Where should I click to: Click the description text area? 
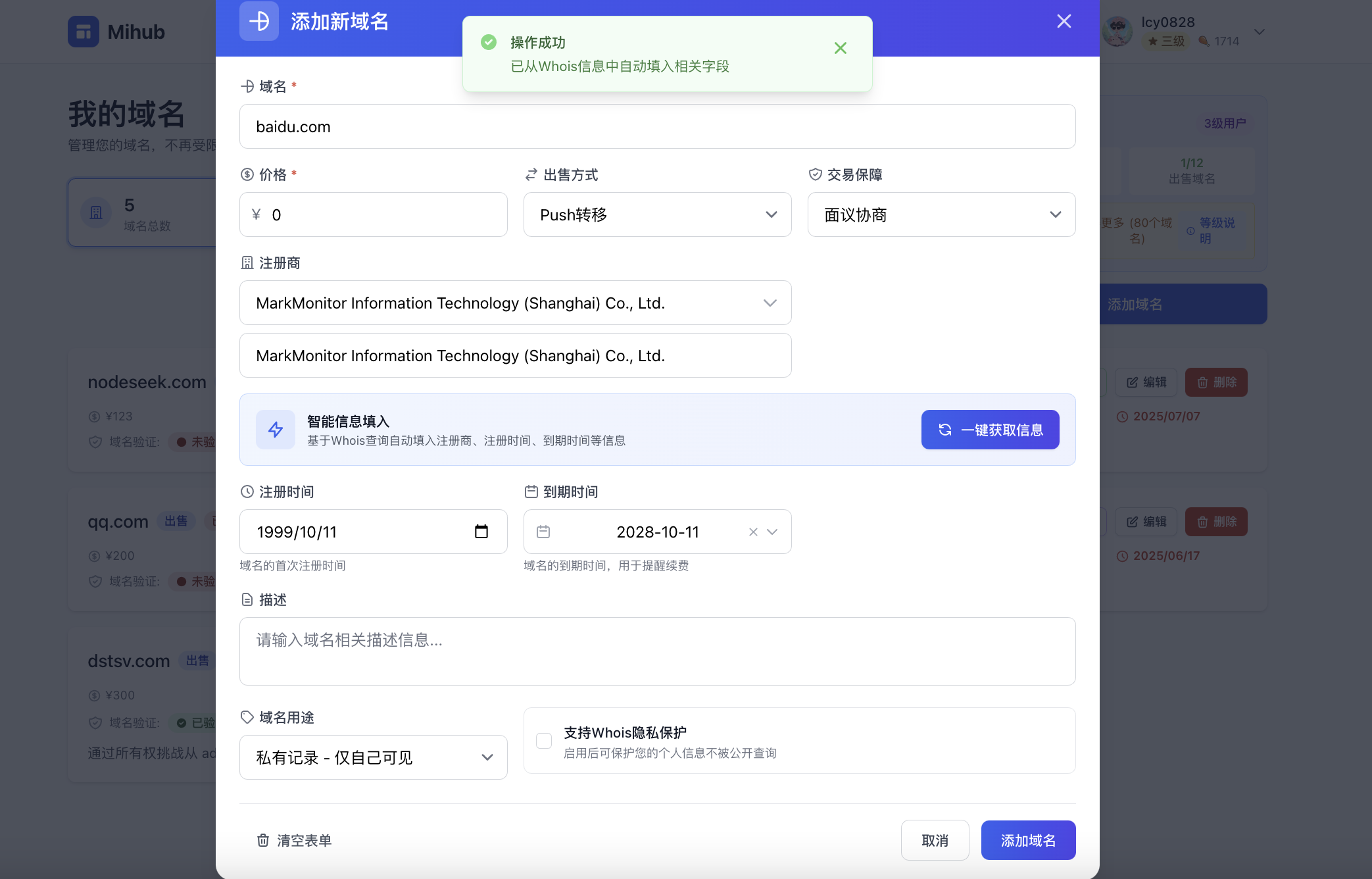point(657,651)
